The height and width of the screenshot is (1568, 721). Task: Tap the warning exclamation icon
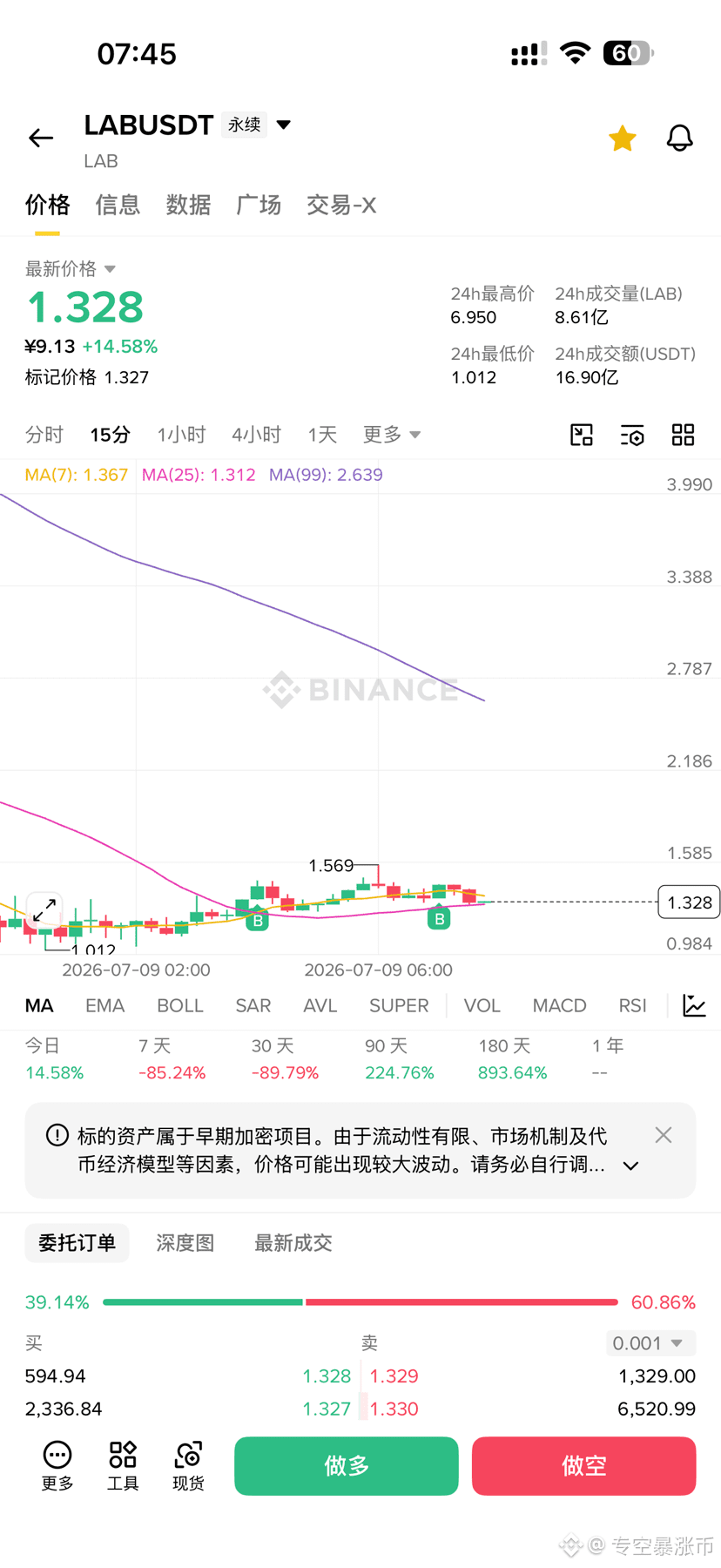pos(57,1135)
